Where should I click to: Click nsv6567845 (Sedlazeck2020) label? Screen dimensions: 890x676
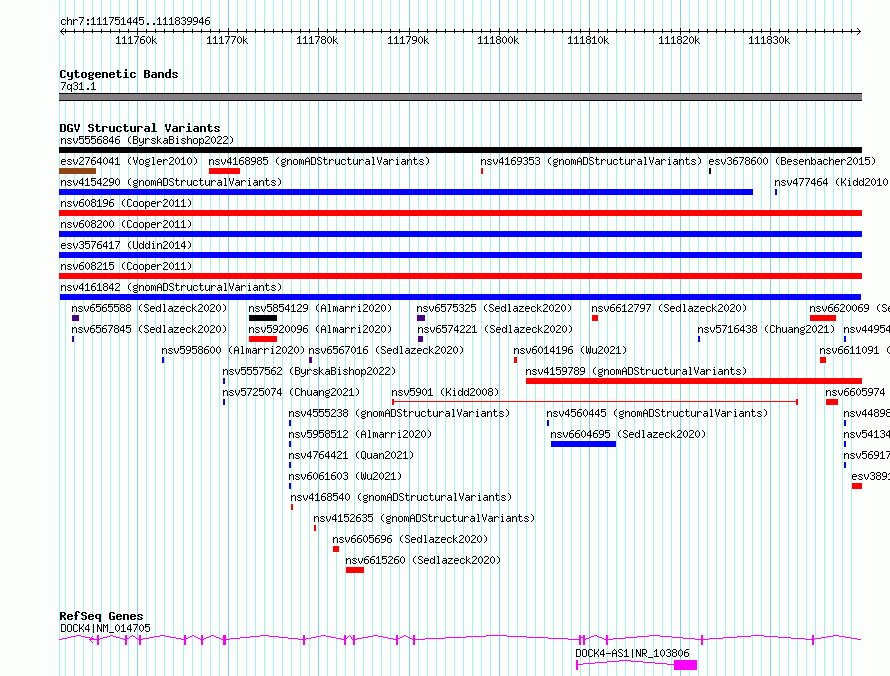pos(149,329)
